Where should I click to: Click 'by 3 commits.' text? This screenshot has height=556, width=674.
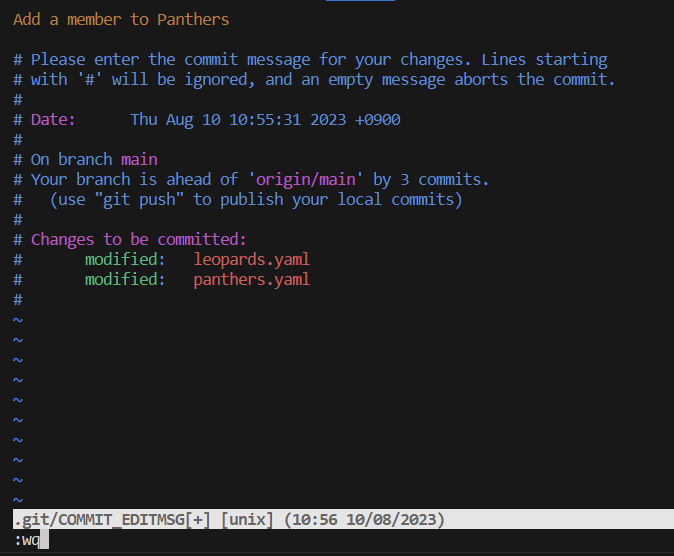(x=431, y=179)
